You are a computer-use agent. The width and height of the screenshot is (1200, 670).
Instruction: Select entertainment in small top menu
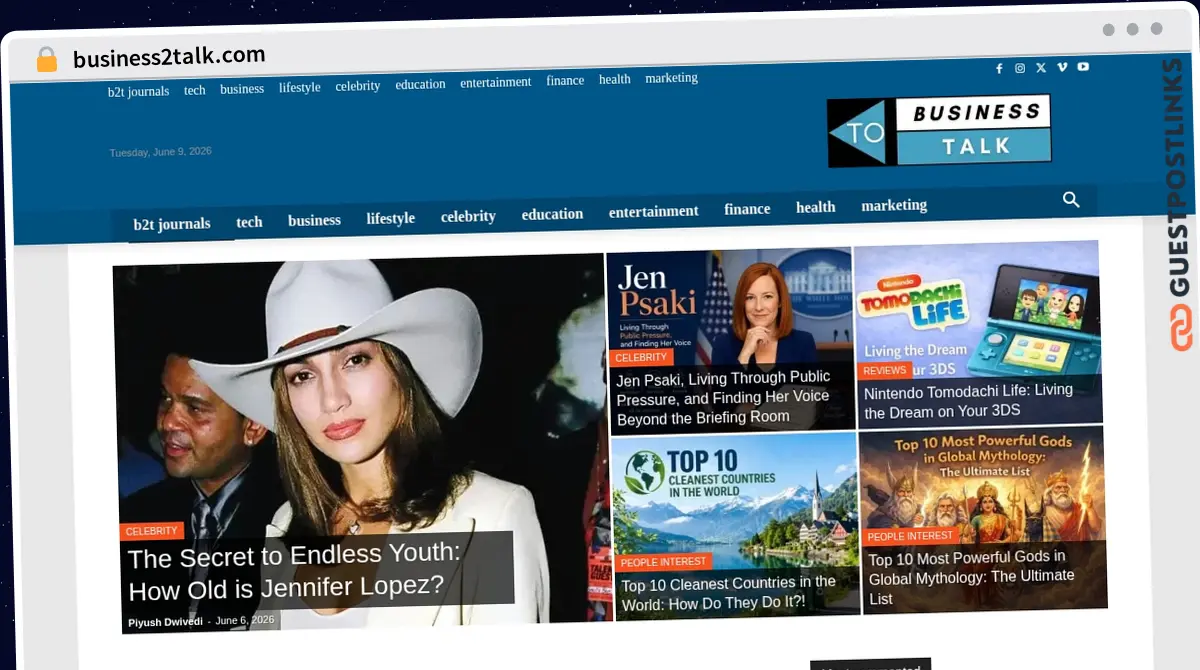coord(496,83)
